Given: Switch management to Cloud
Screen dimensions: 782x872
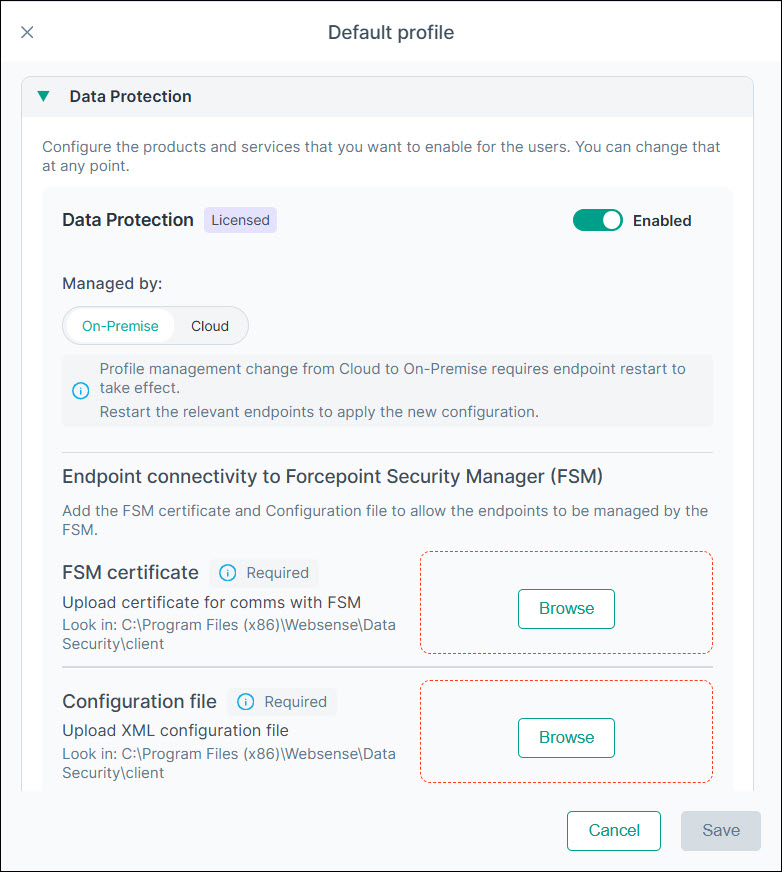Looking at the screenshot, I should pos(210,326).
